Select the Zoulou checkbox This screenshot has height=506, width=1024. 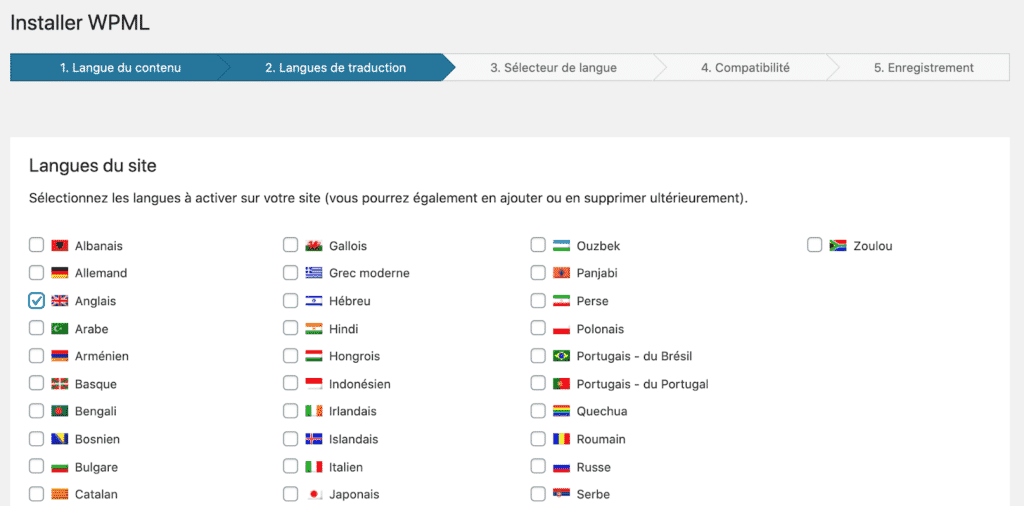[x=814, y=245]
